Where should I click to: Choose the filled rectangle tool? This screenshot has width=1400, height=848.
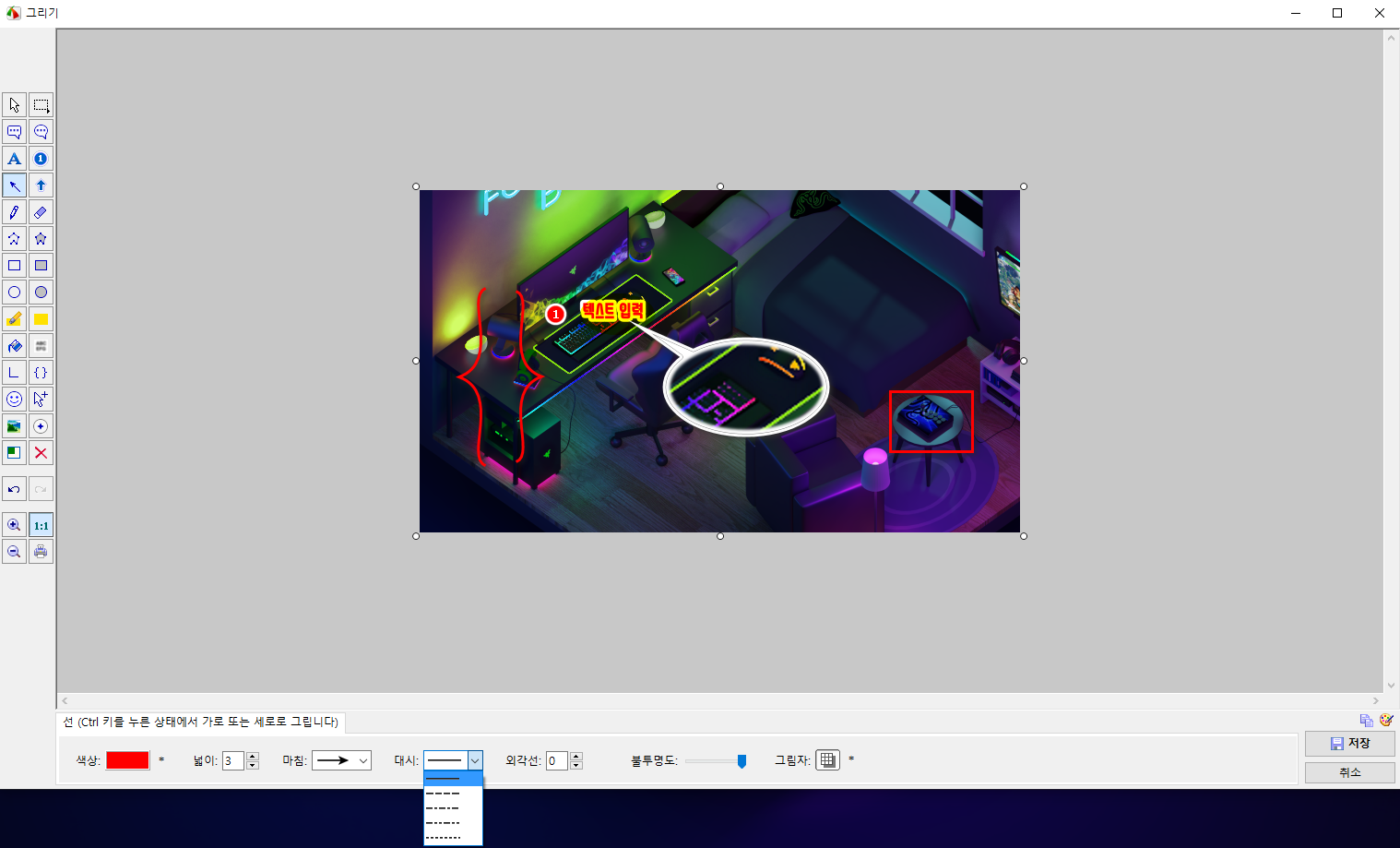pyautogui.click(x=41, y=266)
